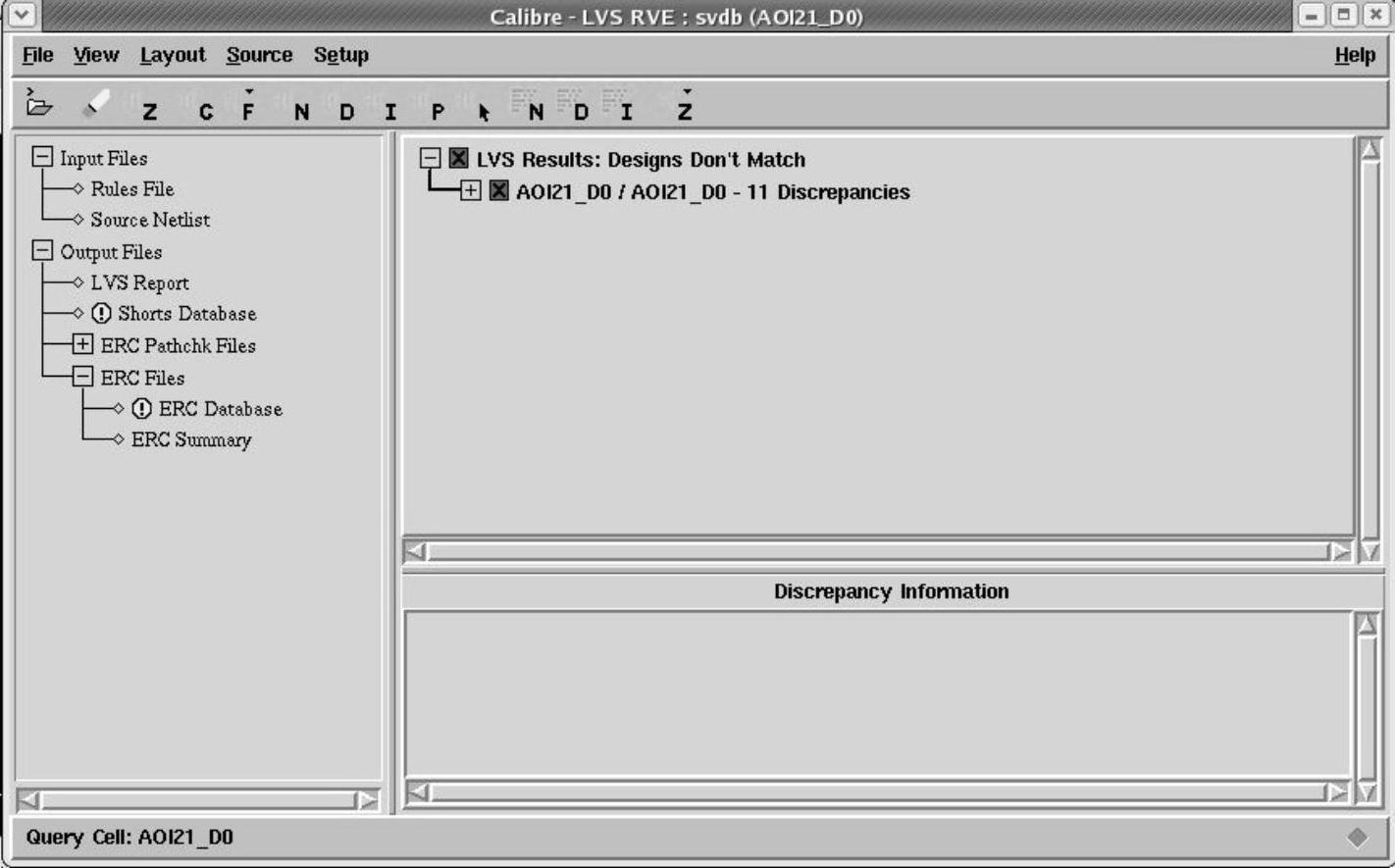Select the arrow pointer icon in the toolbar
The height and width of the screenshot is (868, 1395).
pos(484,112)
